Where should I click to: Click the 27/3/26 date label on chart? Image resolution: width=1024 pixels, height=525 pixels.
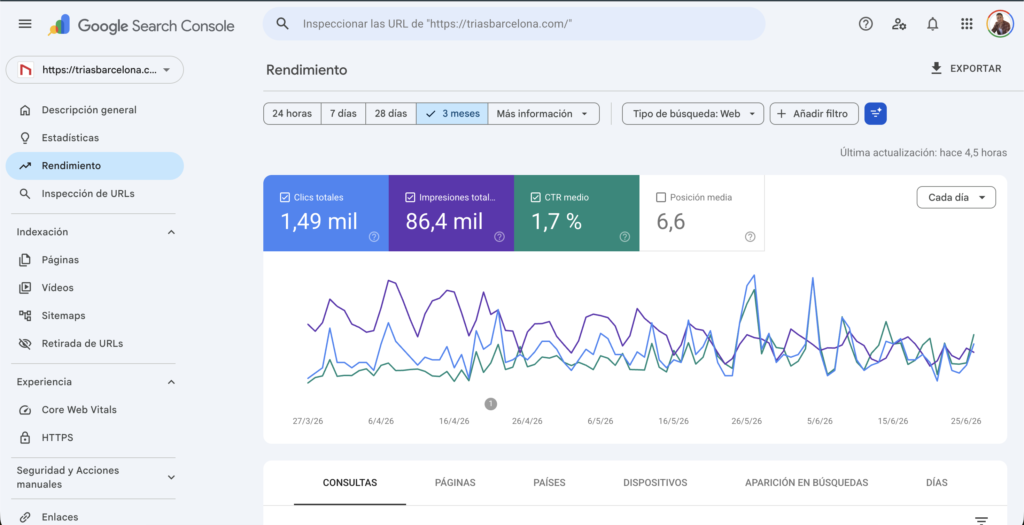point(308,421)
